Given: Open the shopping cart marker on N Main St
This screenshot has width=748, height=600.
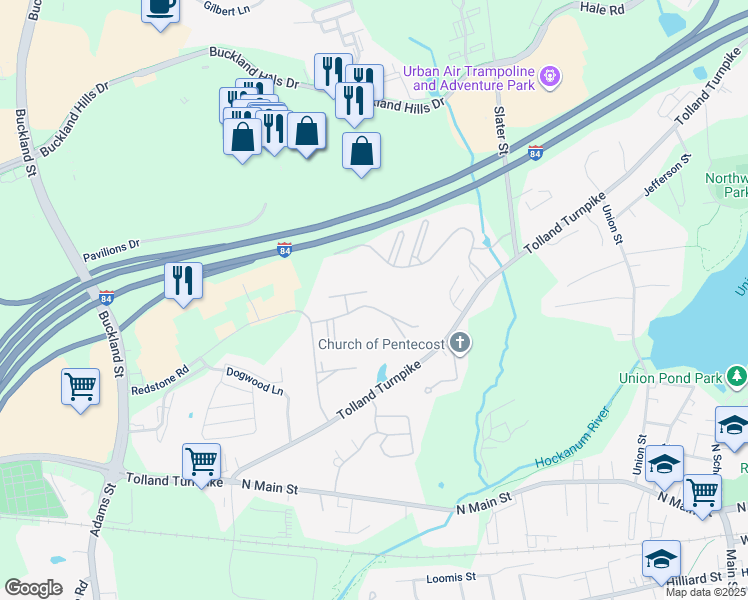Looking at the screenshot, I should (702, 493).
